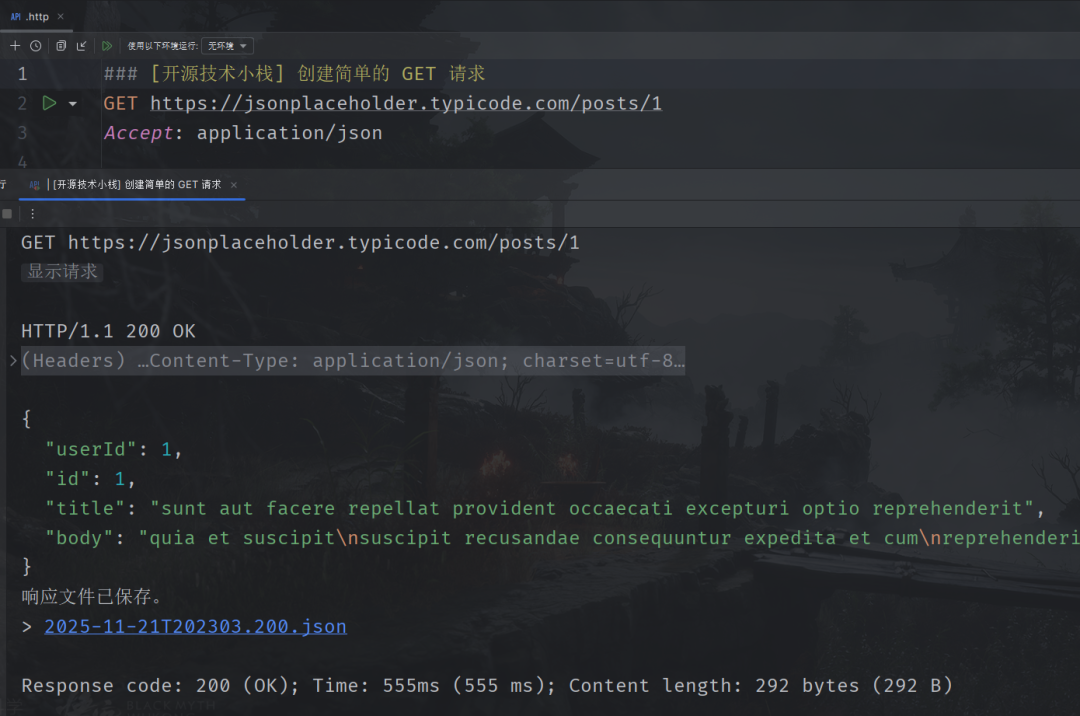
Task: Click the Response code summary line
Action: tap(487, 686)
